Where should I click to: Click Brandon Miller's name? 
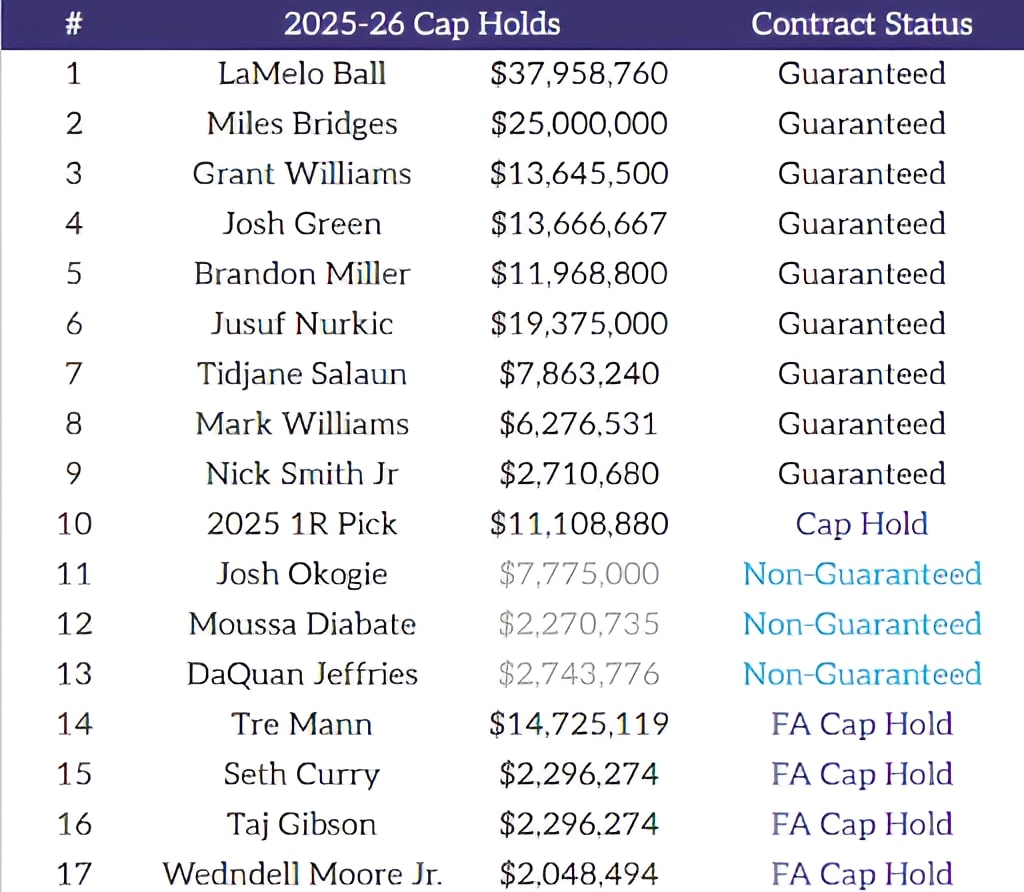pos(302,273)
